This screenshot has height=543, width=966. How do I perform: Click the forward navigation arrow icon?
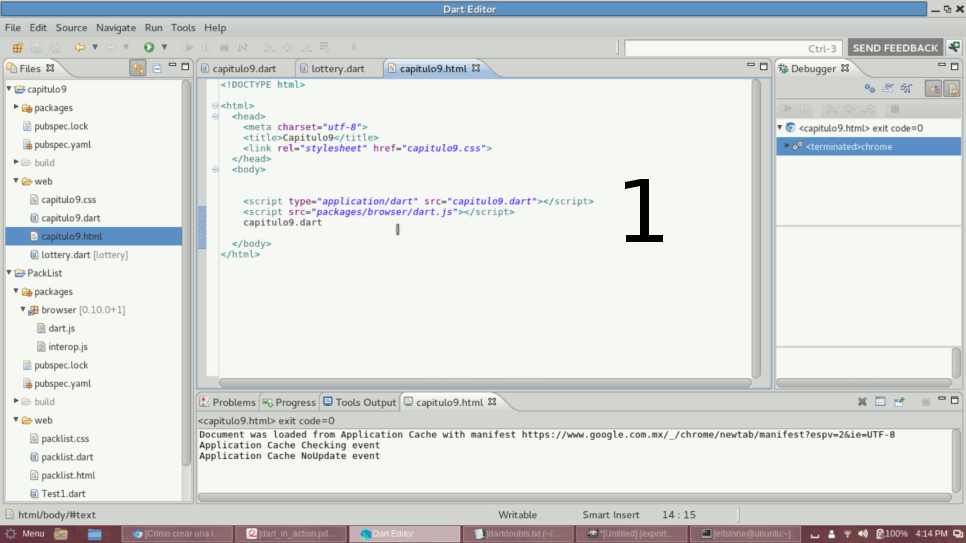110,47
